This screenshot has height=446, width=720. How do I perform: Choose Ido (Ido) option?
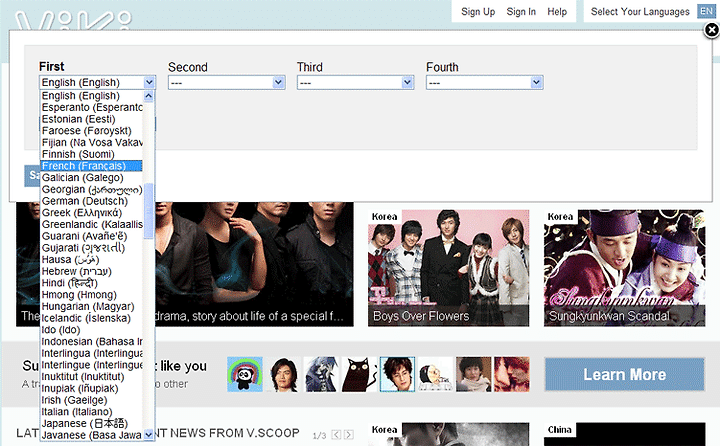(92, 330)
